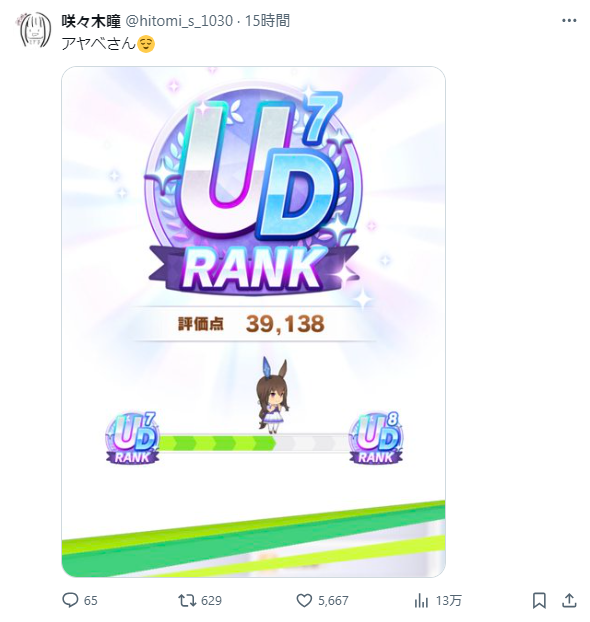Open the three-dot more options menu
The height and width of the screenshot is (622, 590).
click(x=569, y=21)
